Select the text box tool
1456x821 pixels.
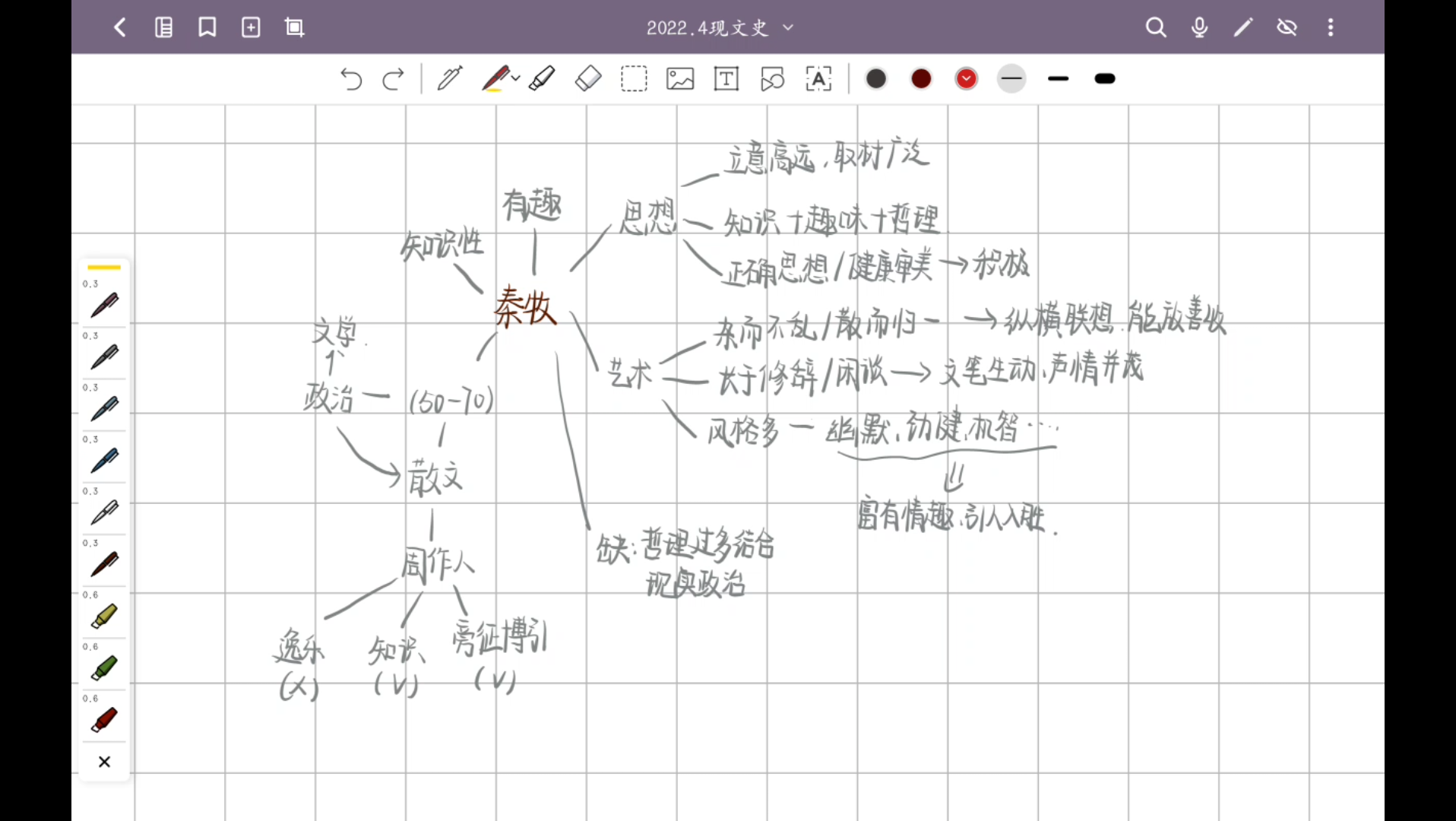[x=726, y=79]
